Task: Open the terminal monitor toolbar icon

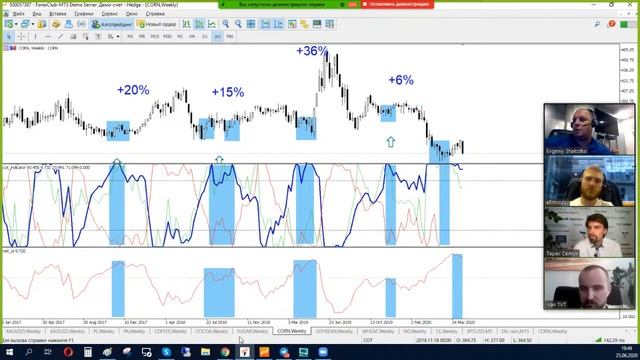Action: tap(317, 24)
